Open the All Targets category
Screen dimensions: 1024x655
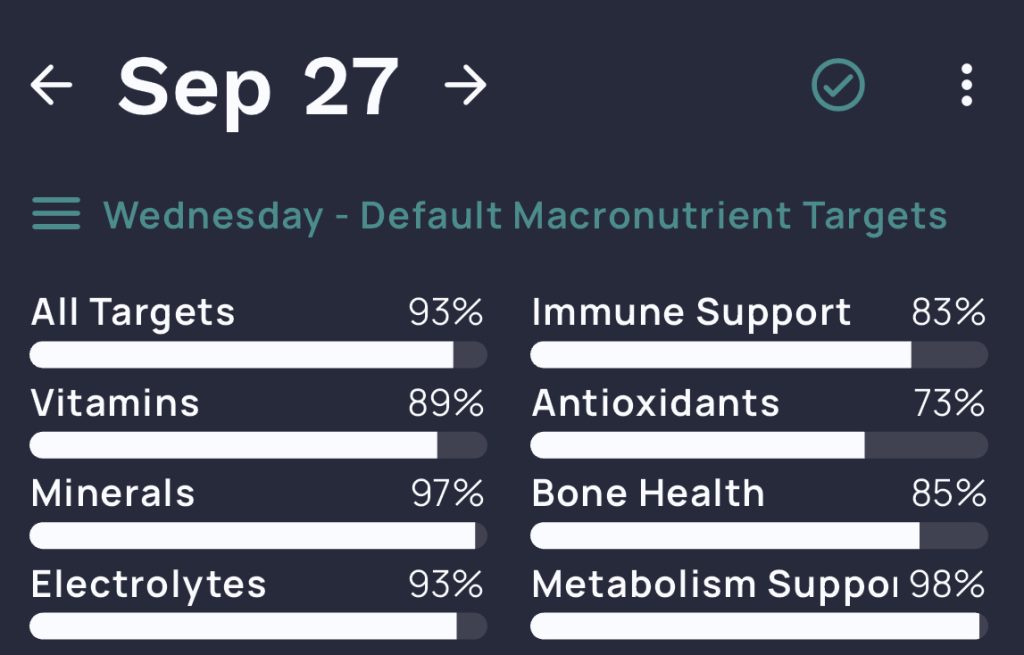tap(134, 313)
